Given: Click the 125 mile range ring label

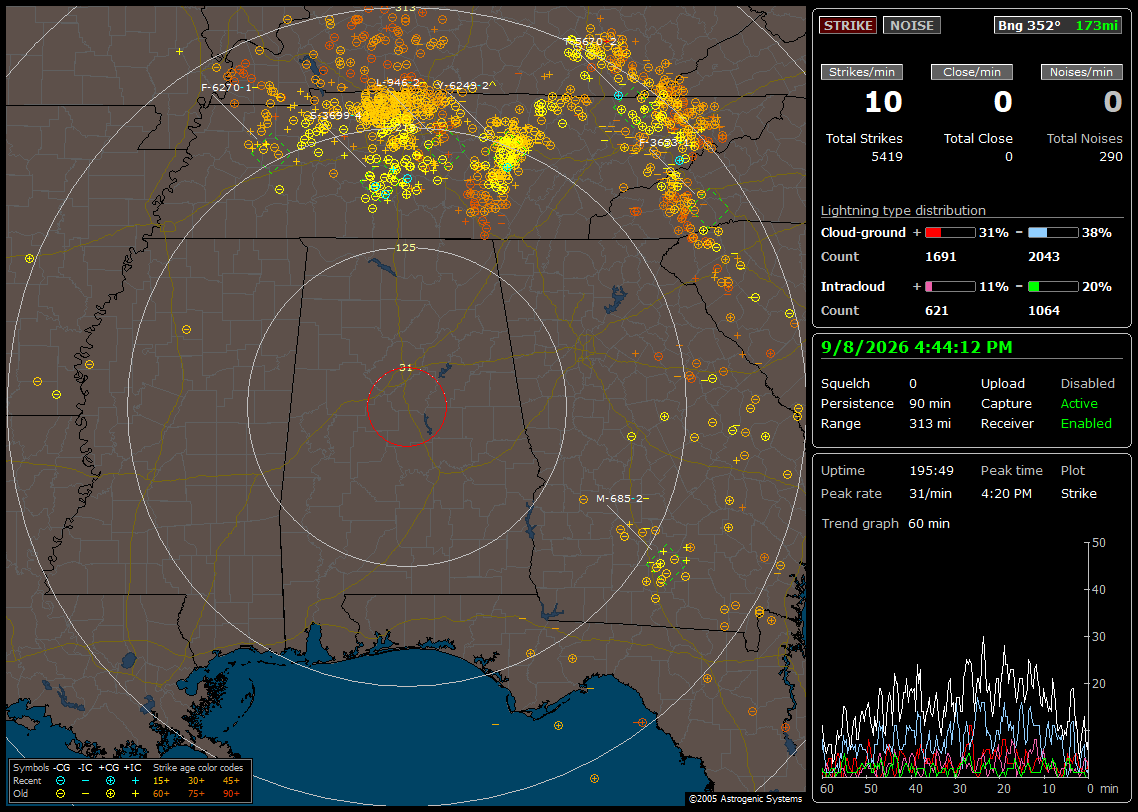Looking at the screenshot, I should coord(405,247).
